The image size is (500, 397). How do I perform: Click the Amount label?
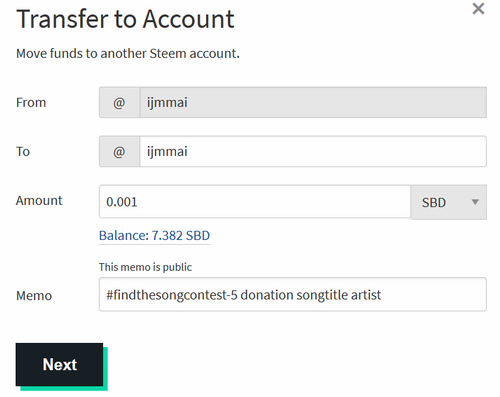tap(39, 200)
